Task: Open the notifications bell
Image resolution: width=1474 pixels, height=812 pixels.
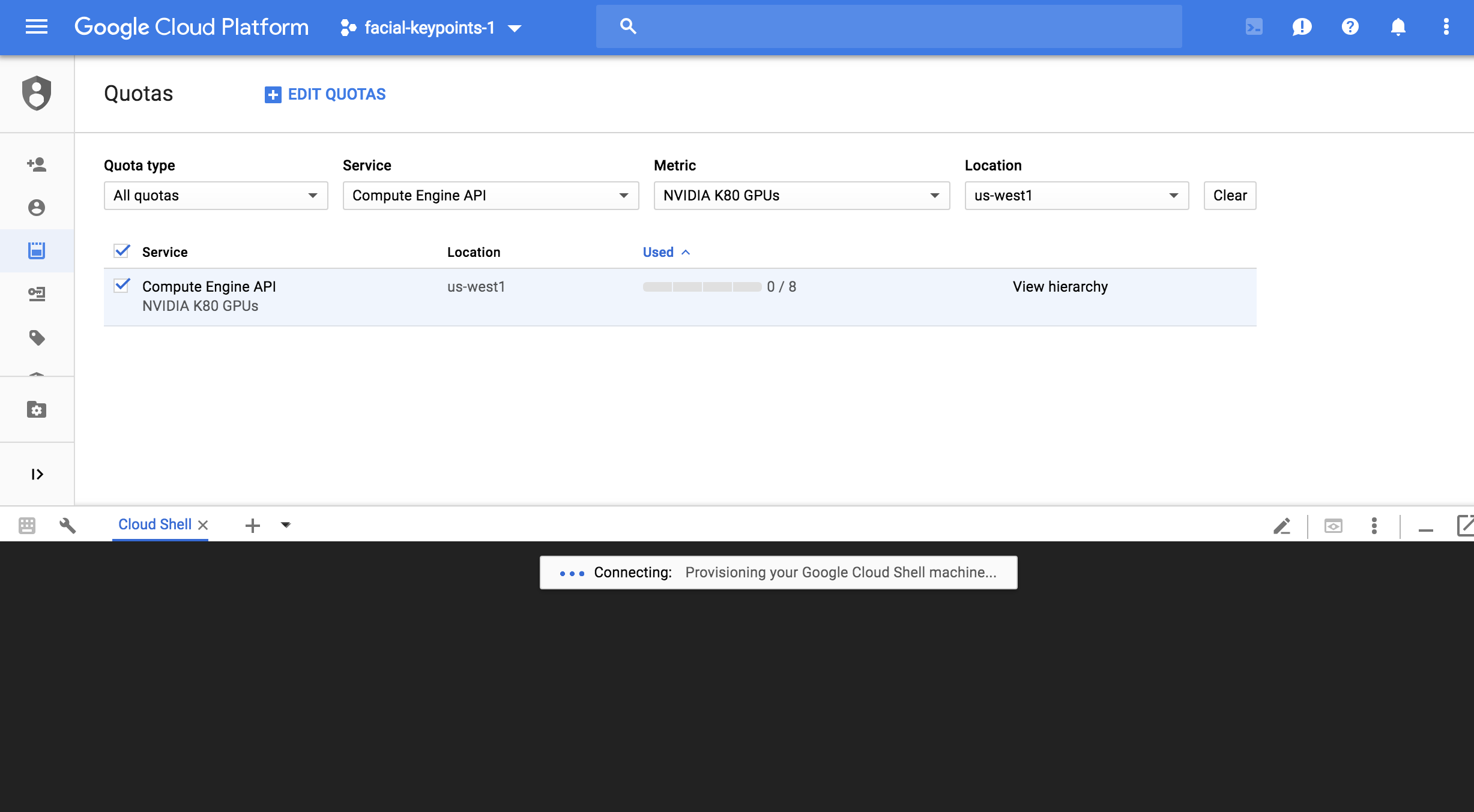Action: click(x=1398, y=26)
